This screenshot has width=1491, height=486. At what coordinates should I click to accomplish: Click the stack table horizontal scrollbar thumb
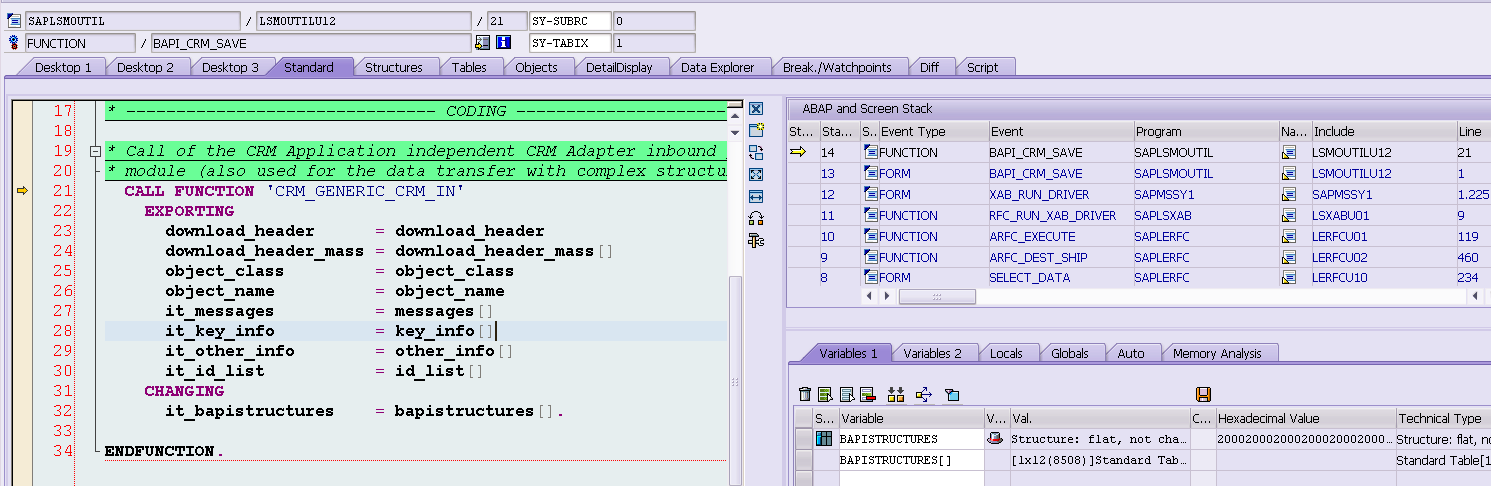coord(937,297)
